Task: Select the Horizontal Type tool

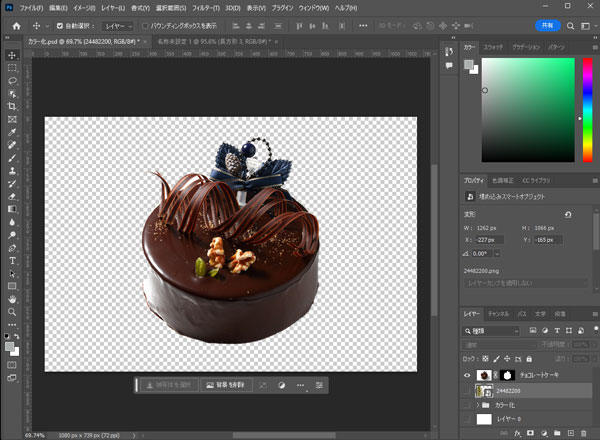Action: tap(12, 258)
